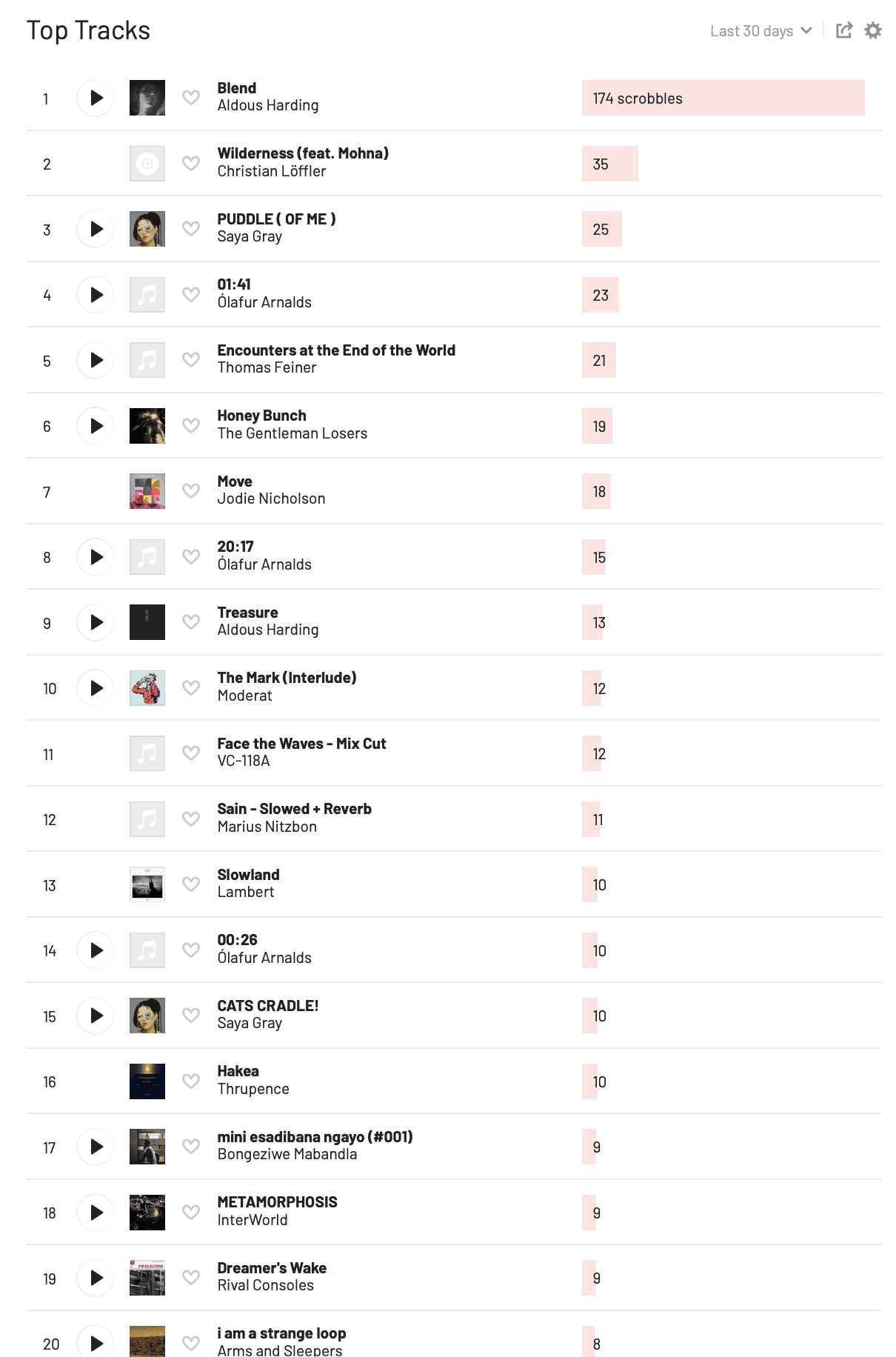The width and height of the screenshot is (896, 1357).
Task: Play Honey Bunch by The Gentleman Losers
Action: pos(96,426)
